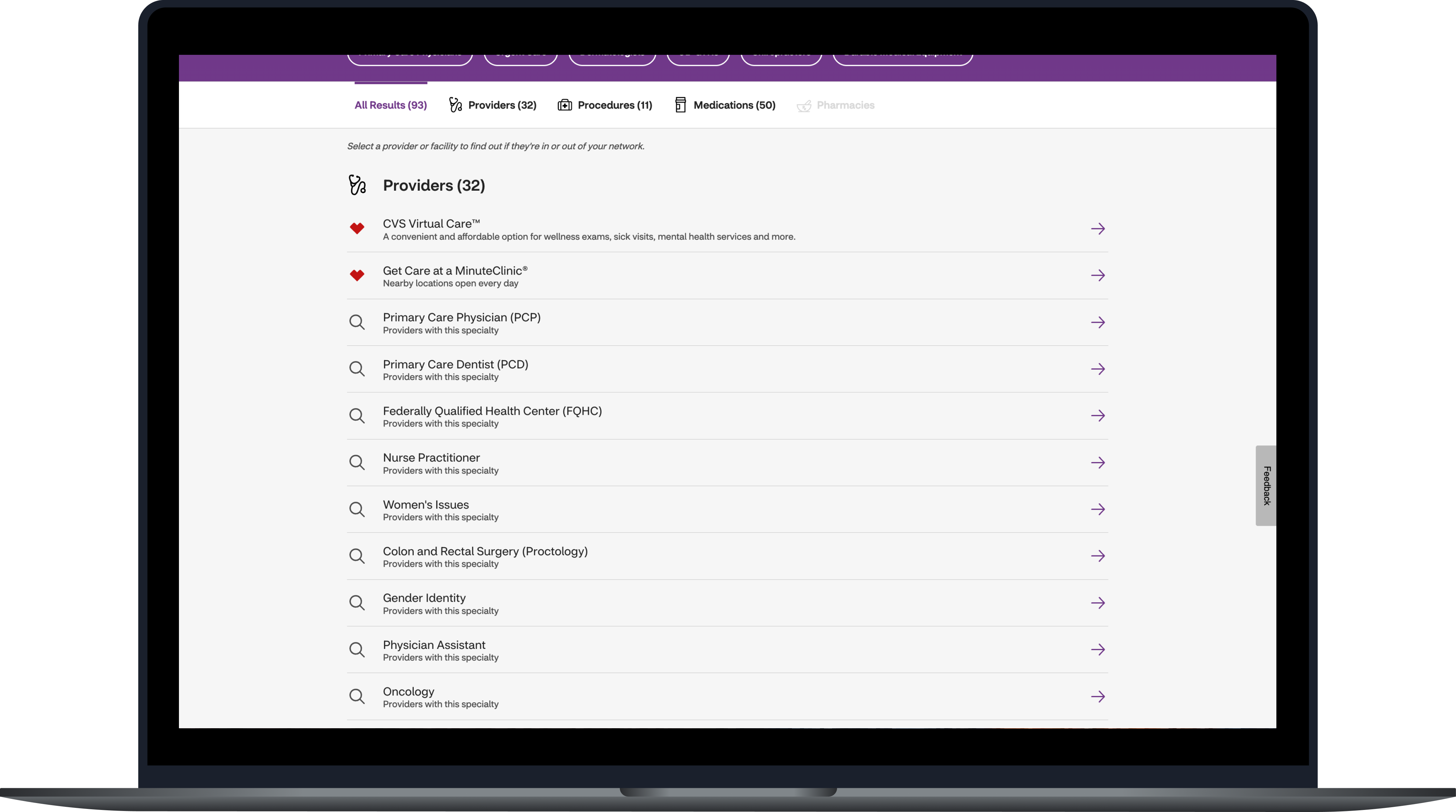This screenshot has height=812, width=1456.
Task: Click the search icon beside Primary Care Physician
Action: point(357,323)
